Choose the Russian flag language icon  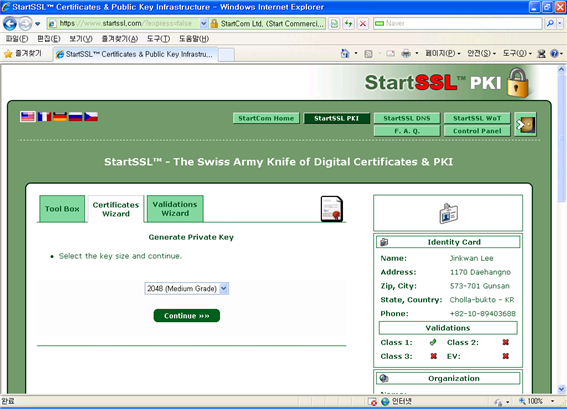click(76, 117)
